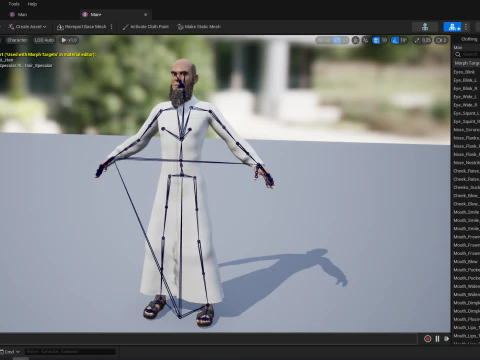Click the console command input field
The height and width of the screenshot is (360, 480).
(70, 351)
